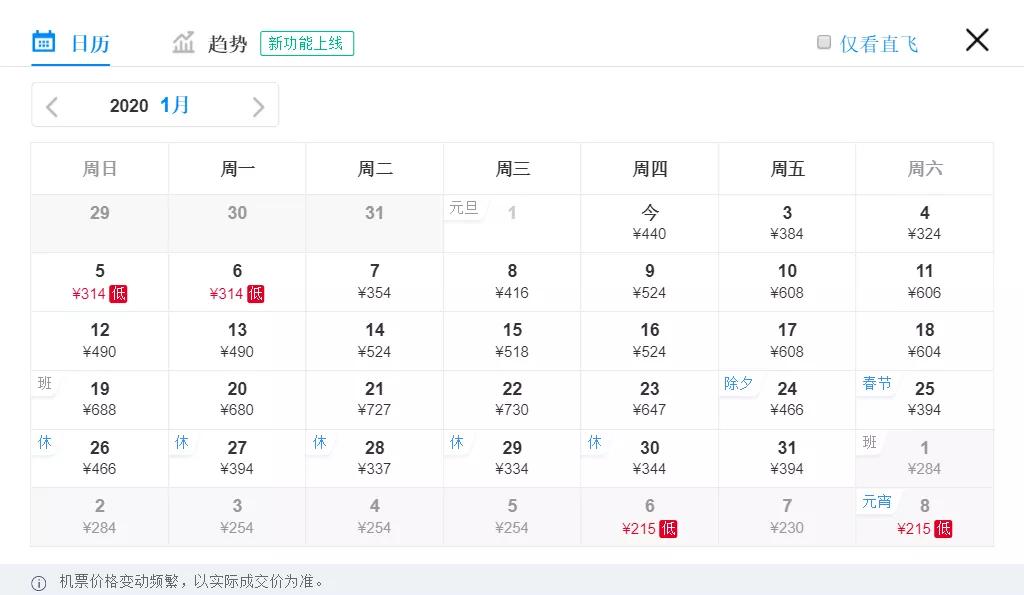Click the trend chart icon
1024x595 pixels.
[x=183, y=42]
